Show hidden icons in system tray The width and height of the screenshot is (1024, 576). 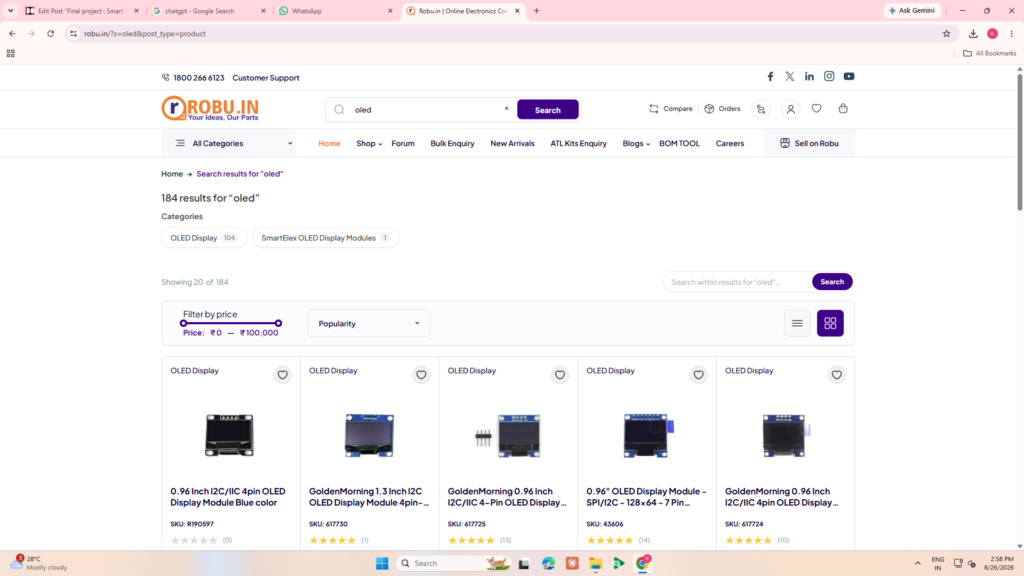pos(918,563)
